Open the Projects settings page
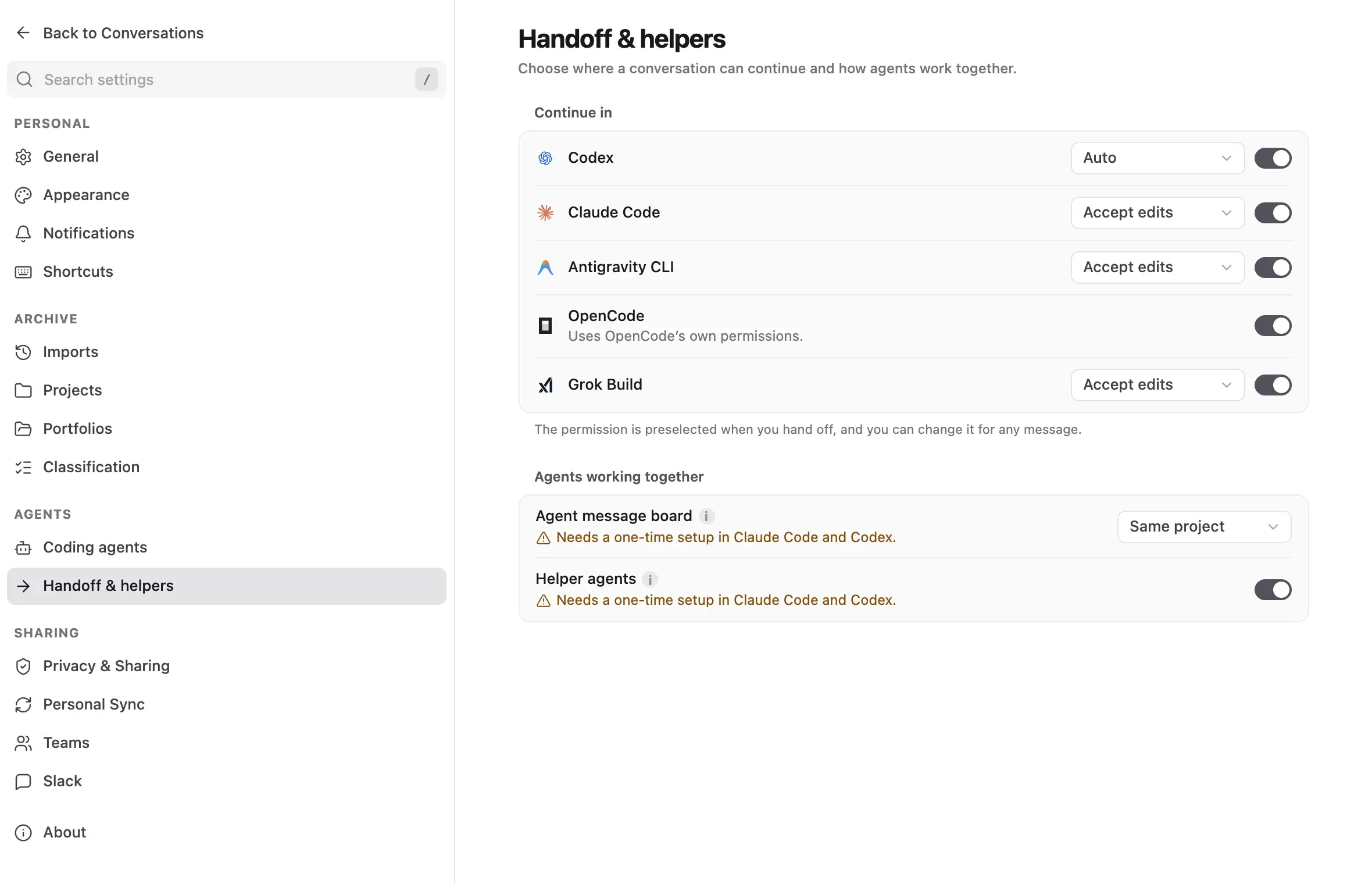 click(x=227, y=391)
